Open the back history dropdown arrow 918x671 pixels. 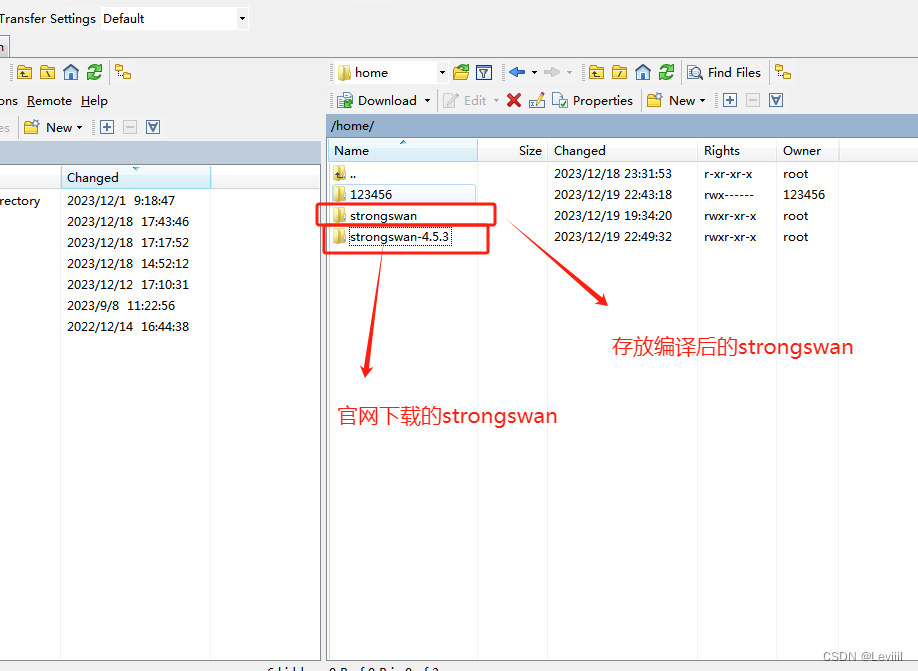tap(535, 73)
